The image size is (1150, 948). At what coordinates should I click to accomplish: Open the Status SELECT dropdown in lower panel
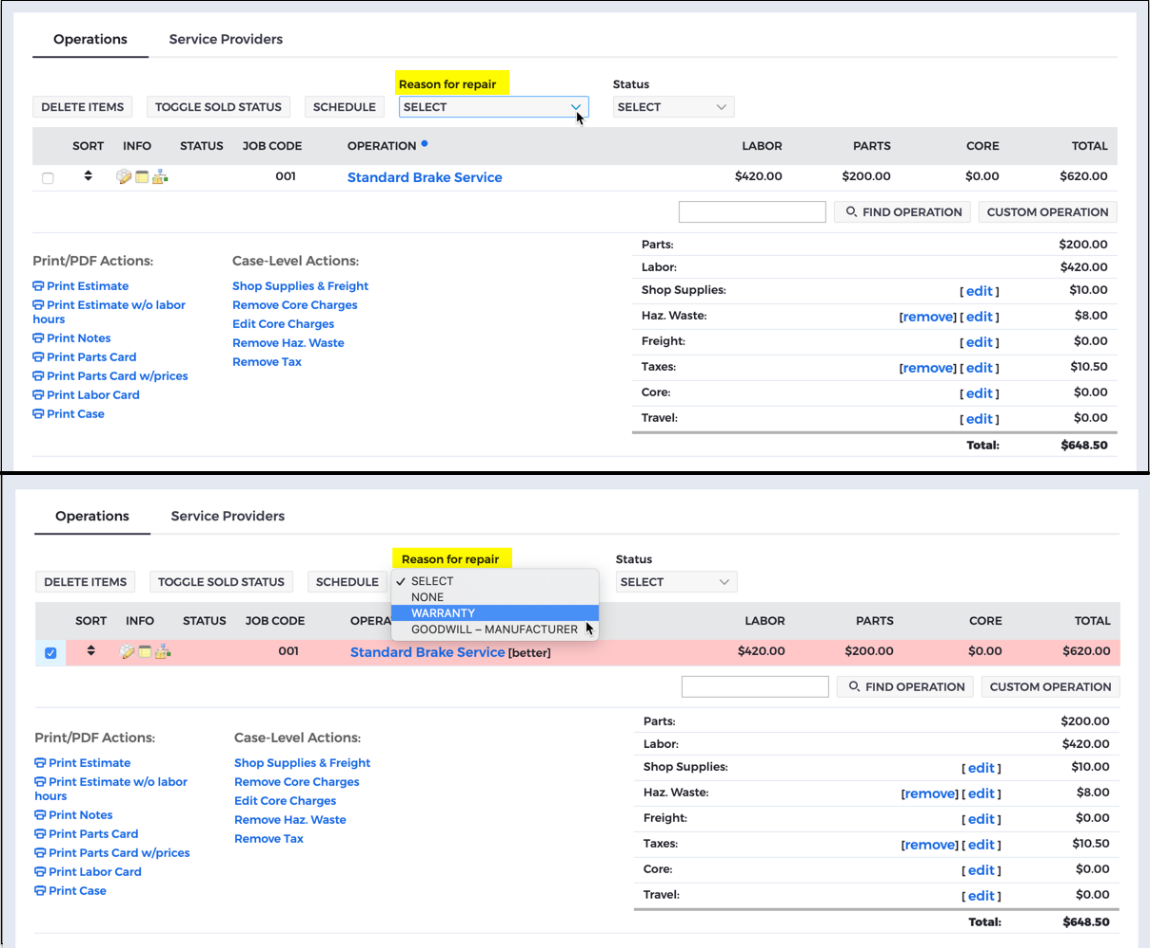[675, 582]
